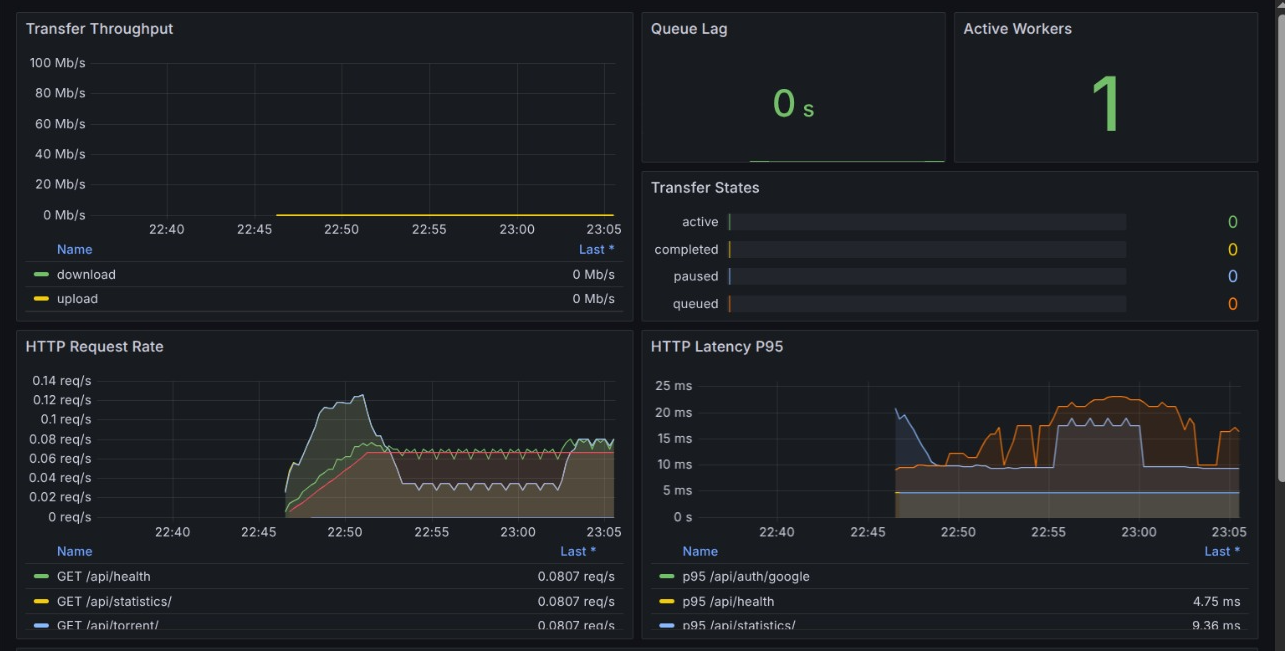Sort HTTP Latency P95 legend by Last *

click(1222, 551)
